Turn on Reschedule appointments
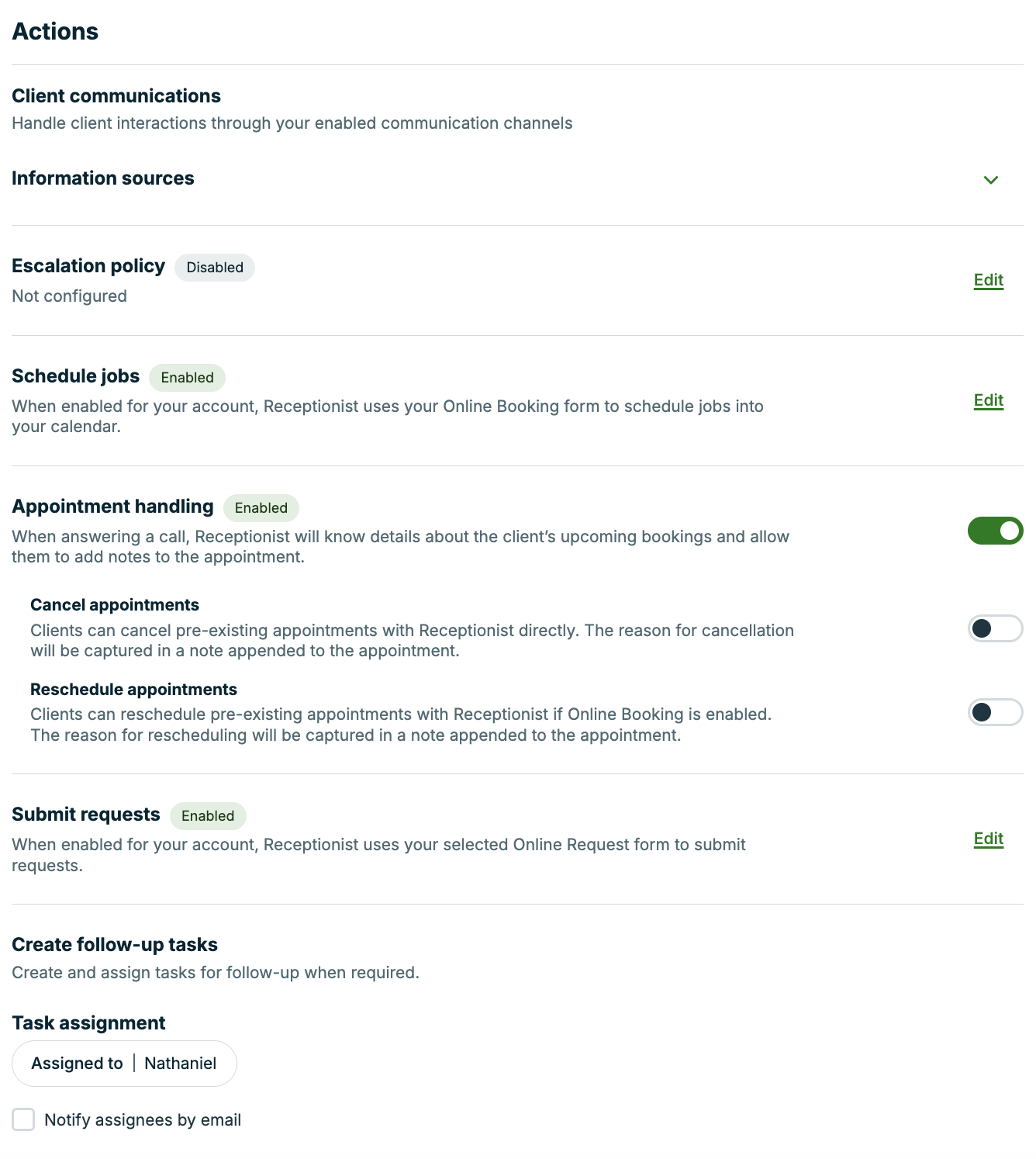Screen dimensions: 1036x1159 tap(995, 712)
